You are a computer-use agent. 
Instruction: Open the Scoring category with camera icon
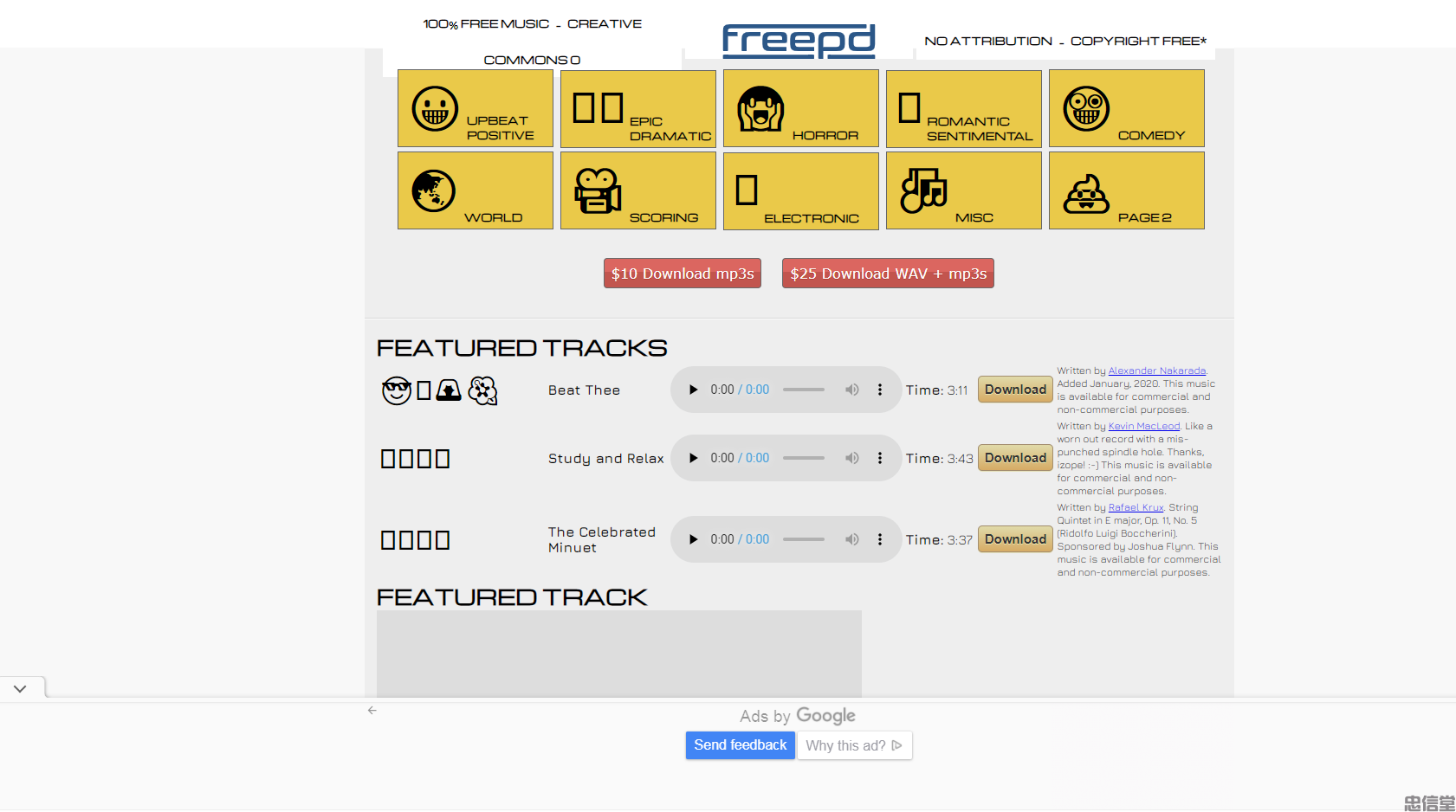coord(637,190)
